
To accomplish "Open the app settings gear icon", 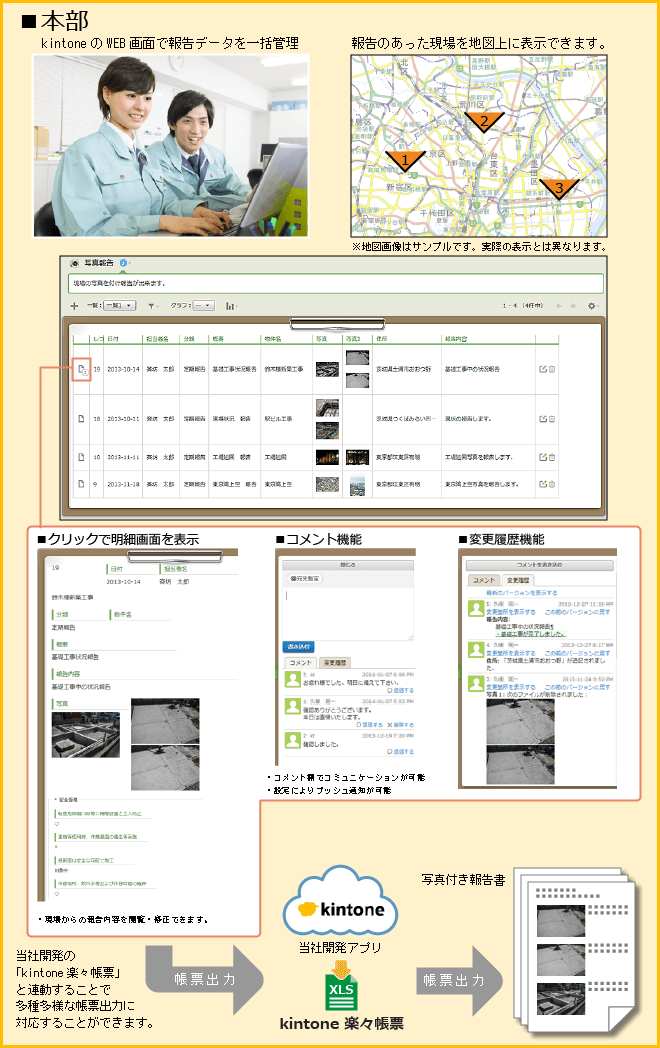I will pyautogui.click(x=591, y=305).
